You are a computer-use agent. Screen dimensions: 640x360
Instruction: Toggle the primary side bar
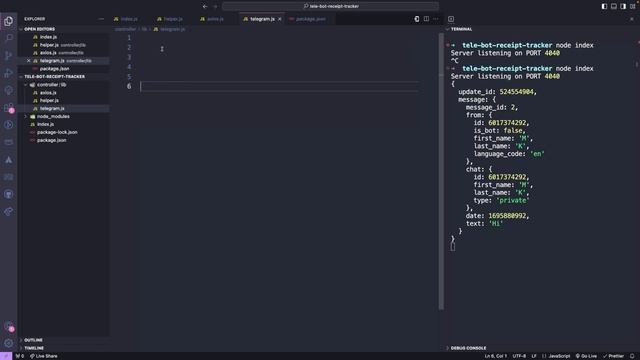(x=604, y=6)
